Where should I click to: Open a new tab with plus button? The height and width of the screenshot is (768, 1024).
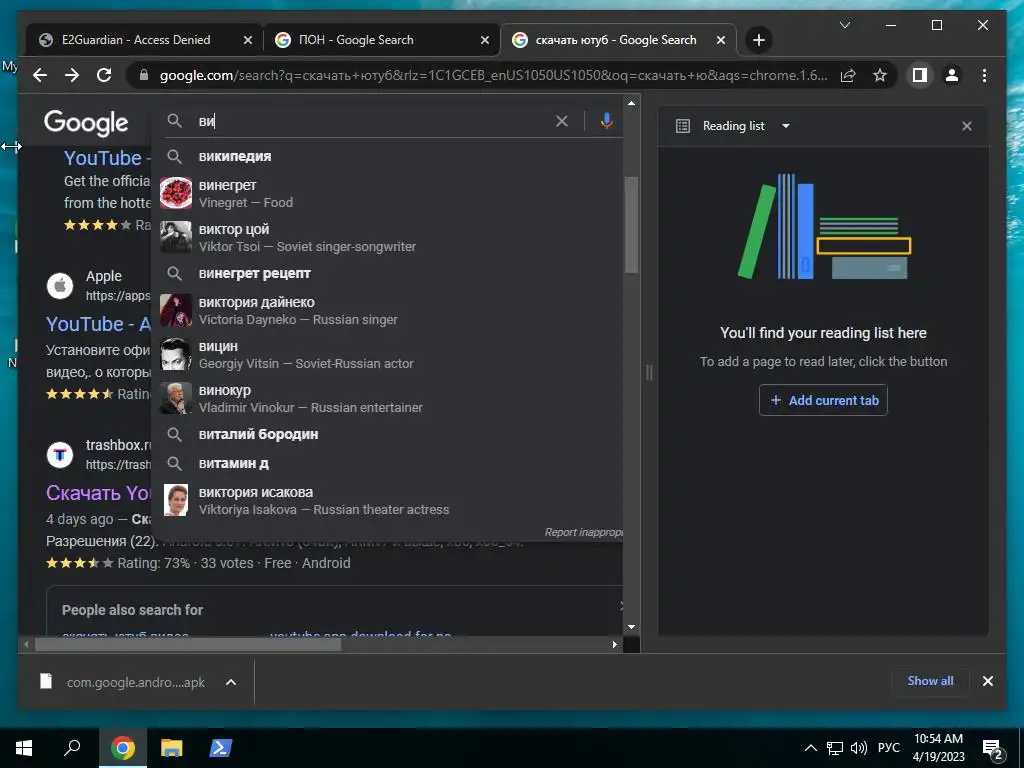tap(758, 40)
